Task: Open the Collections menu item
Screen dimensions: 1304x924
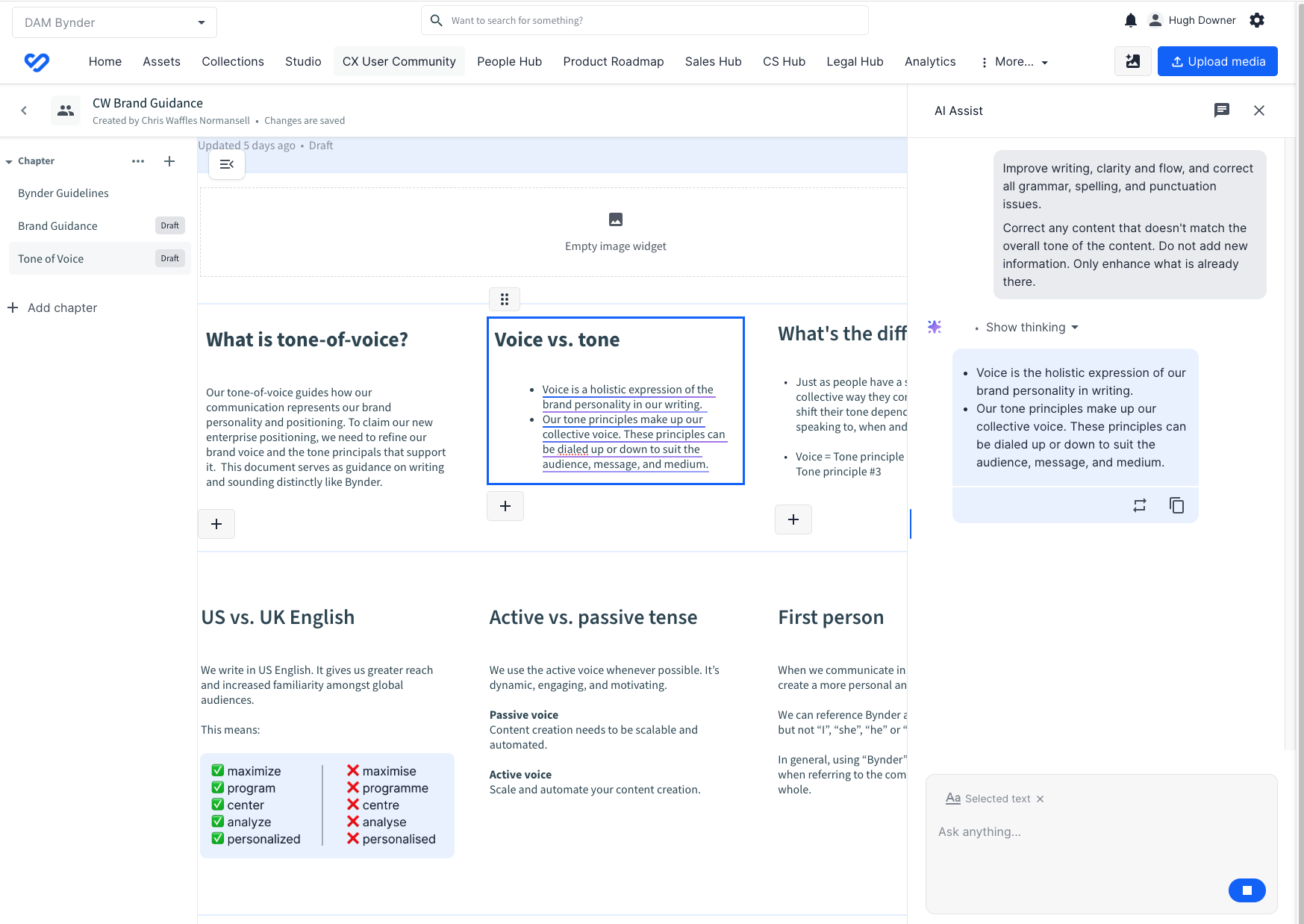Action: (233, 61)
